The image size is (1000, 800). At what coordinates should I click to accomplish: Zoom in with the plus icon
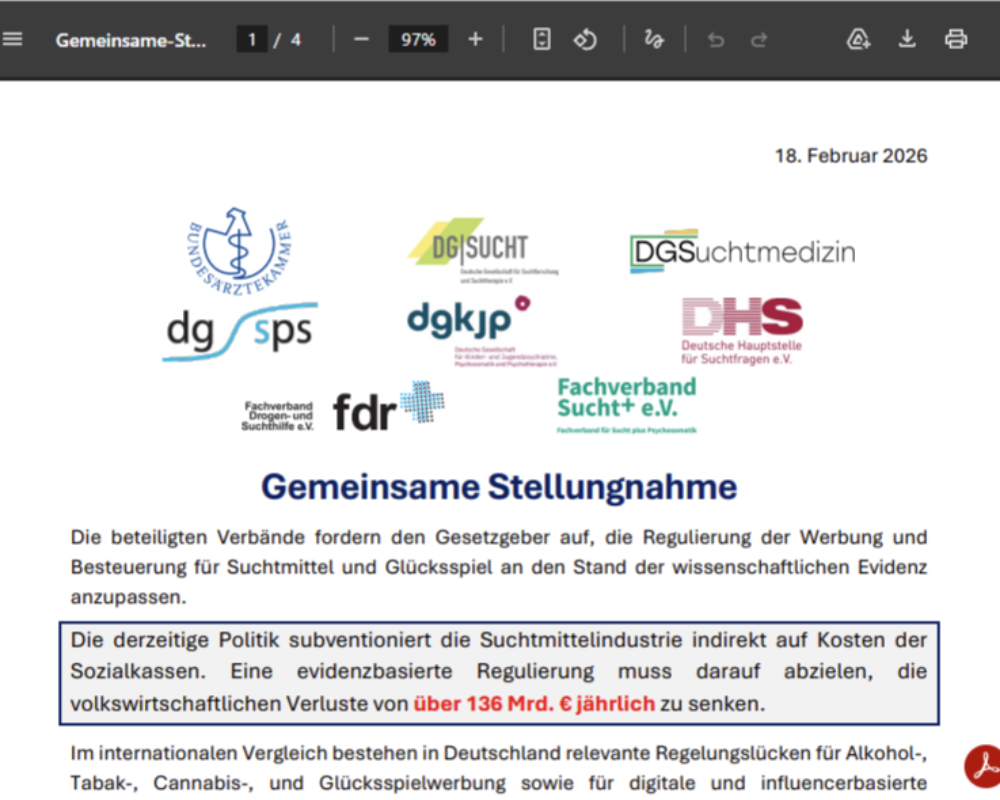point(475,39)
